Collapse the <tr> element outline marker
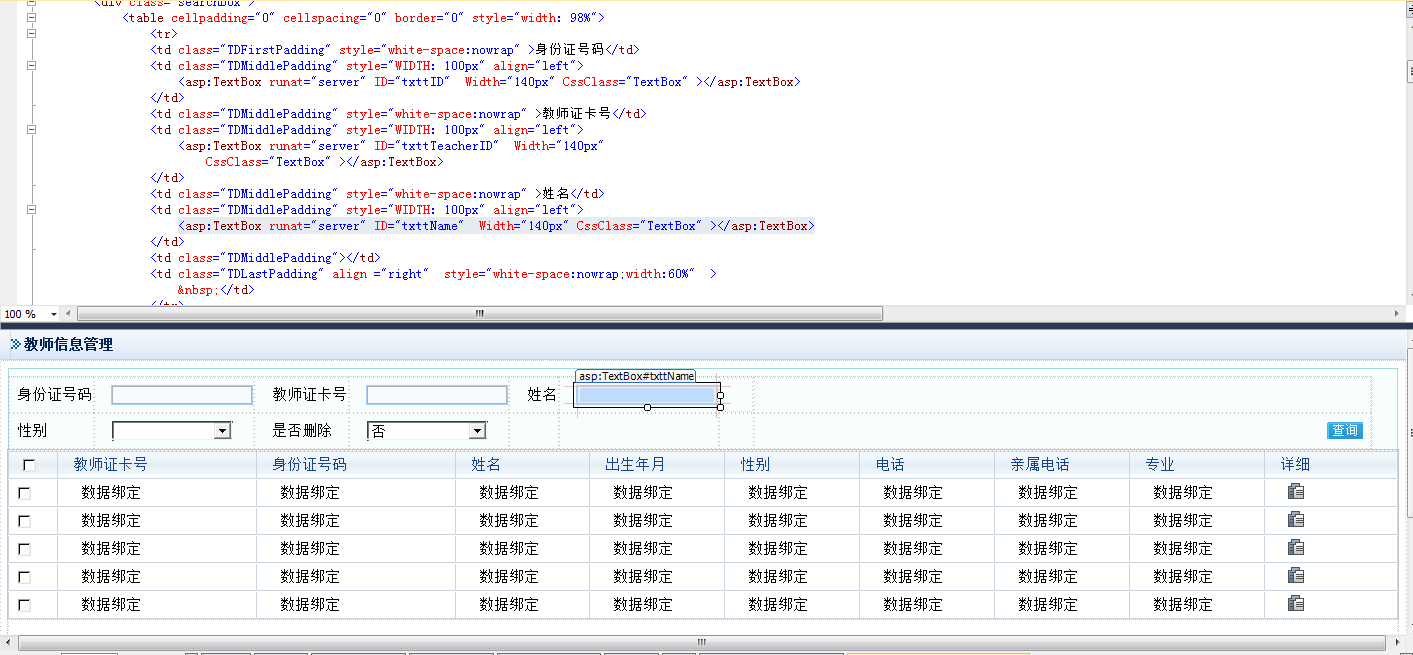This screenshot has height=655, width=1413. pos(31,34)
